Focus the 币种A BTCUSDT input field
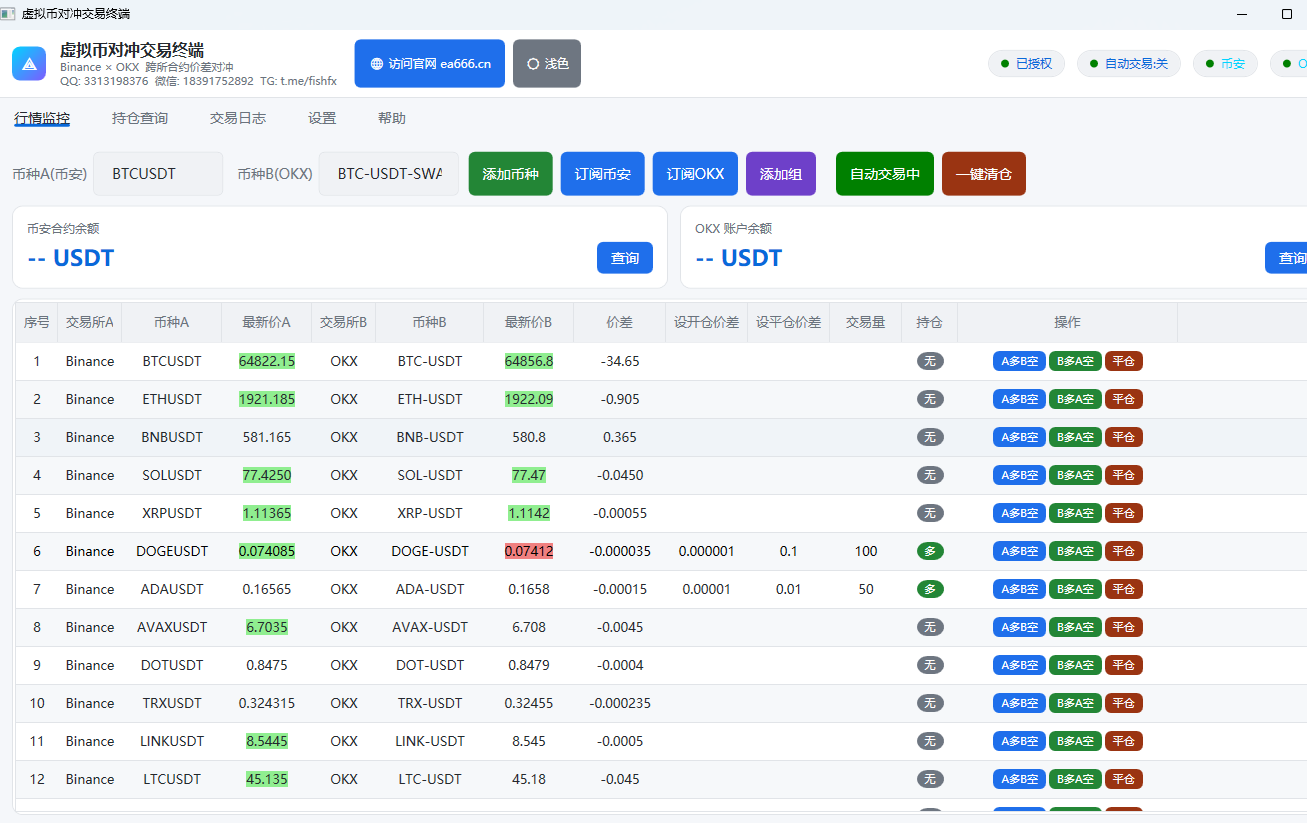The height and width of the screenshot is (823, 1307). click(x=158, y=174)
